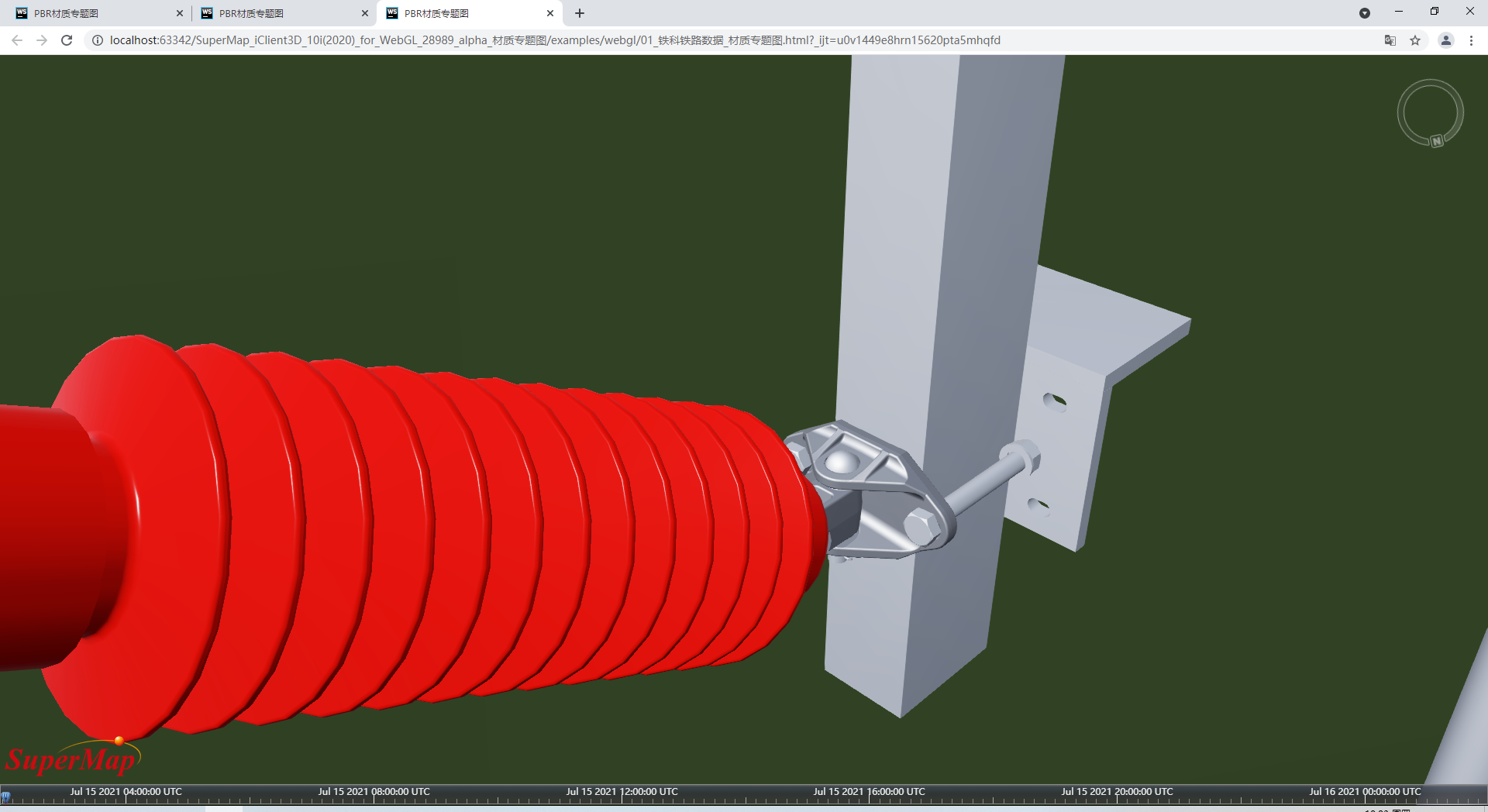Switch to the first PBR材质专题图 tab

93,13
